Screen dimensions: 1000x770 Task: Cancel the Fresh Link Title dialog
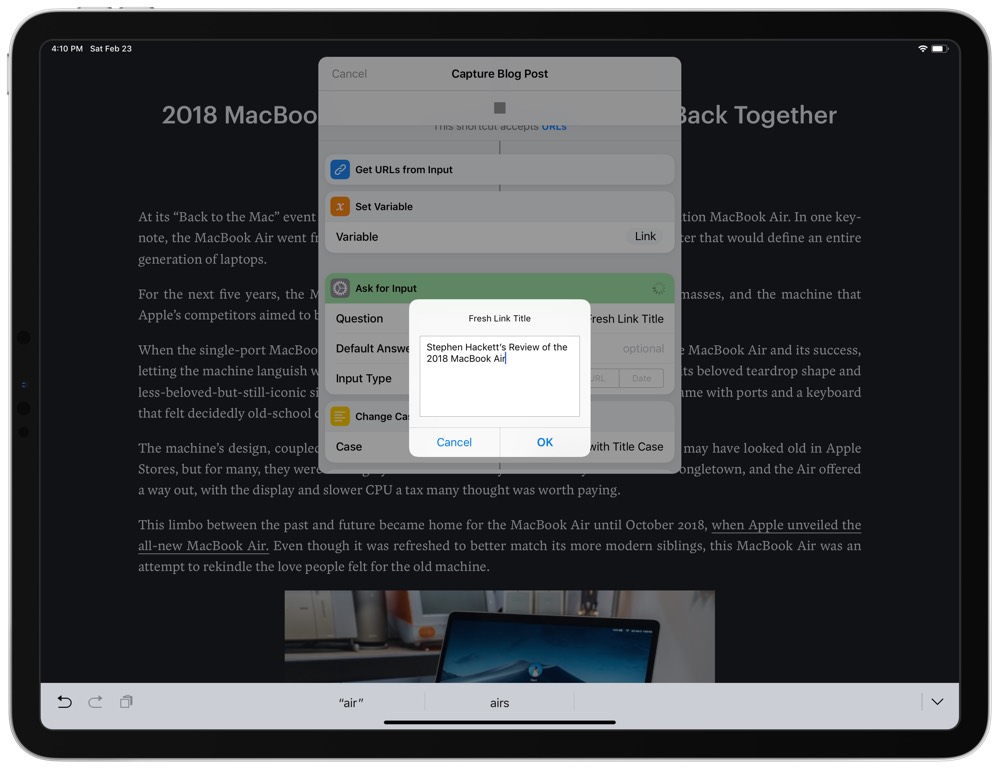point(454,442)
